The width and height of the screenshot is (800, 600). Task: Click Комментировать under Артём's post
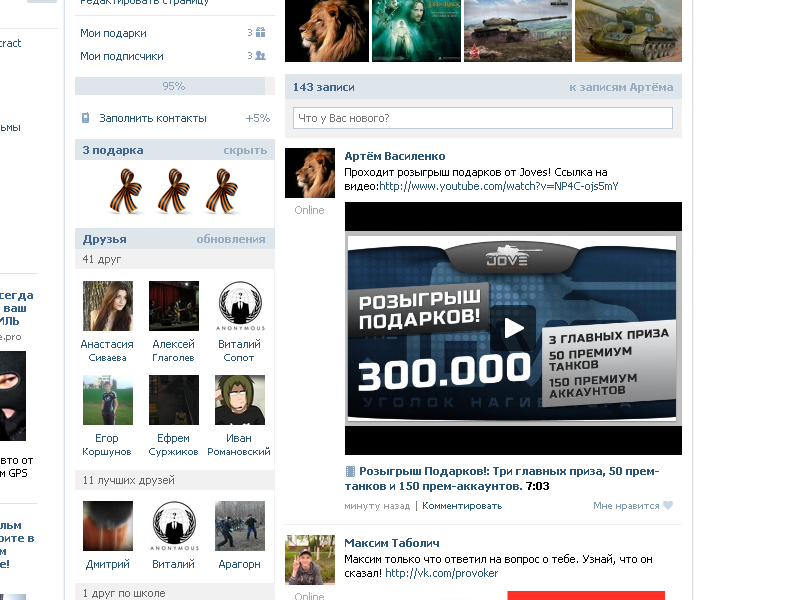(462, 506)
